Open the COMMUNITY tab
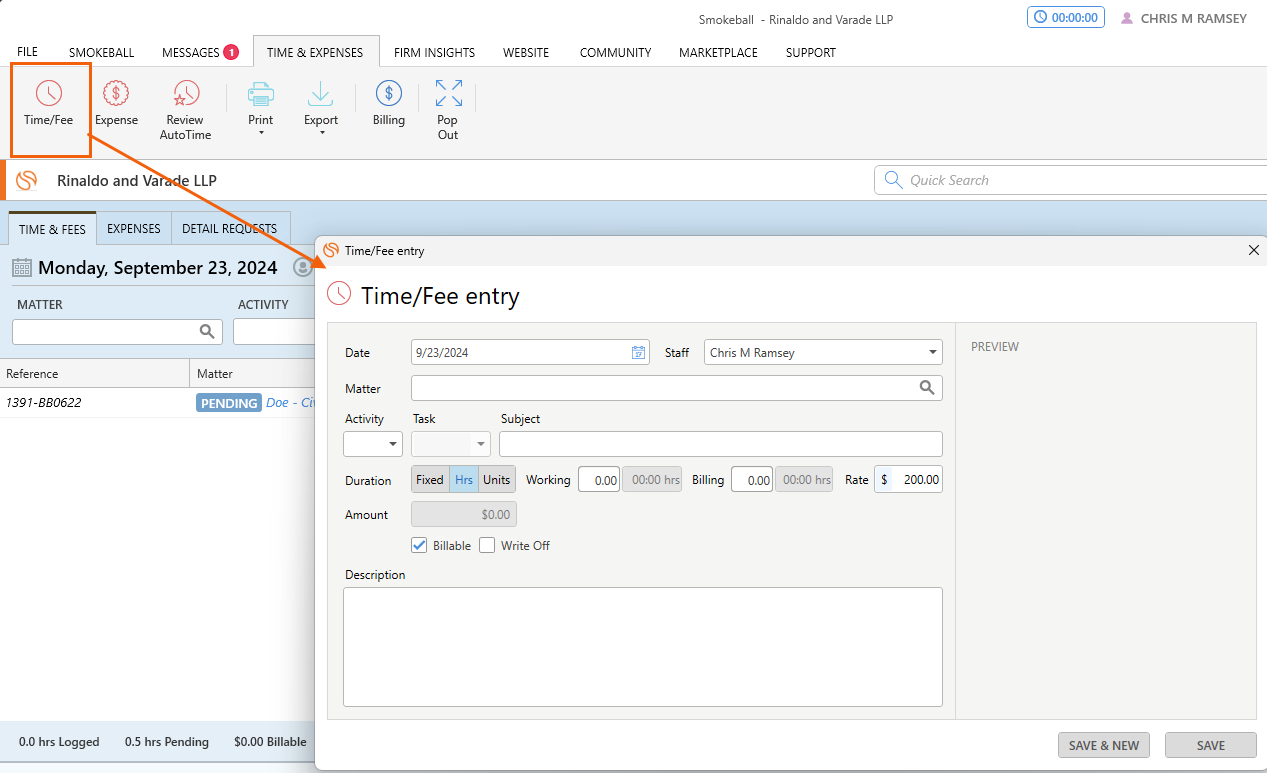The image size is (1267, 773). click(615, 52)
